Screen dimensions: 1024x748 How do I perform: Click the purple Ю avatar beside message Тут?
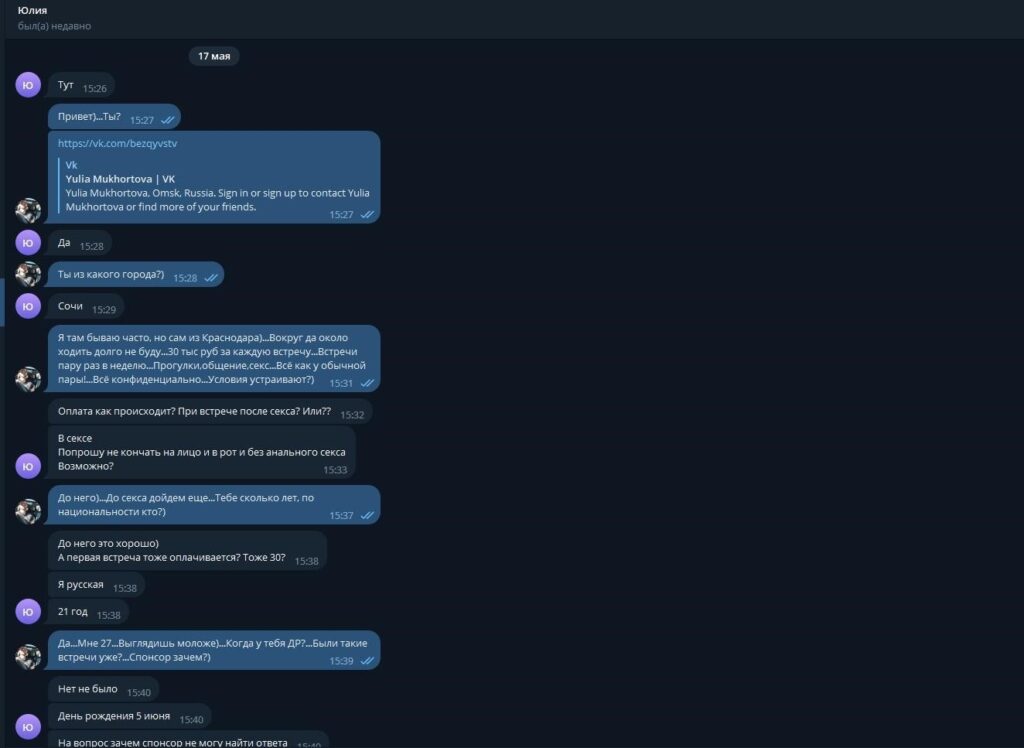(x=28, y=85)
